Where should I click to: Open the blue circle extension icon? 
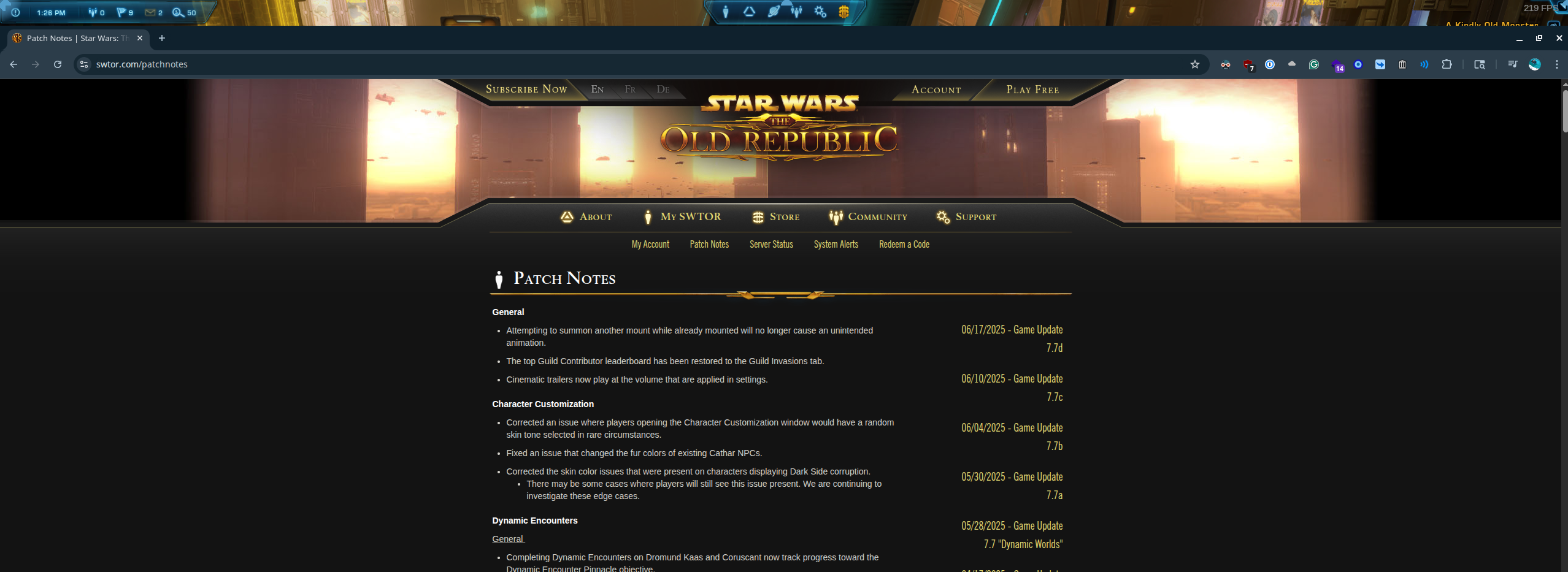[1358, 64]
